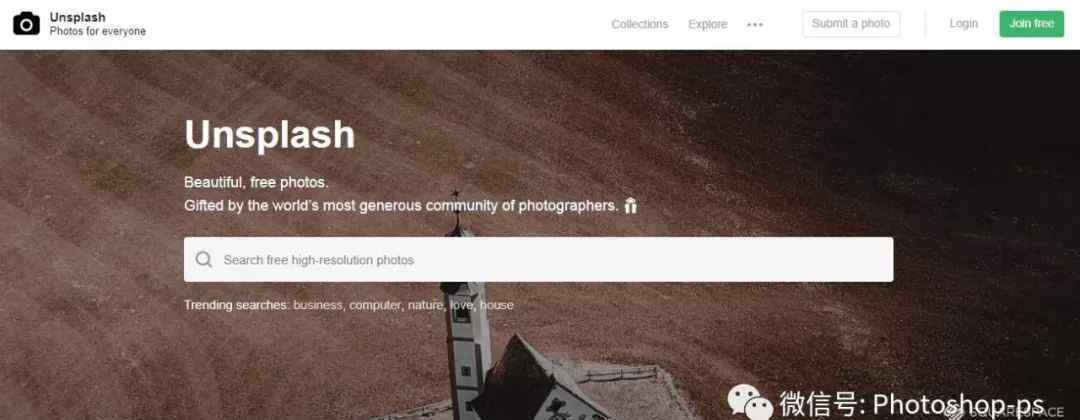Click the Unsplash camera logo icon
This screenshot has height=420, width=1080.
tap(26, 24)
